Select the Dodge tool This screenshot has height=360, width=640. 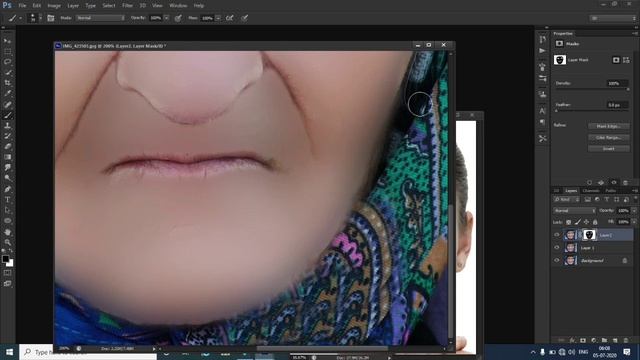point(7,178)
